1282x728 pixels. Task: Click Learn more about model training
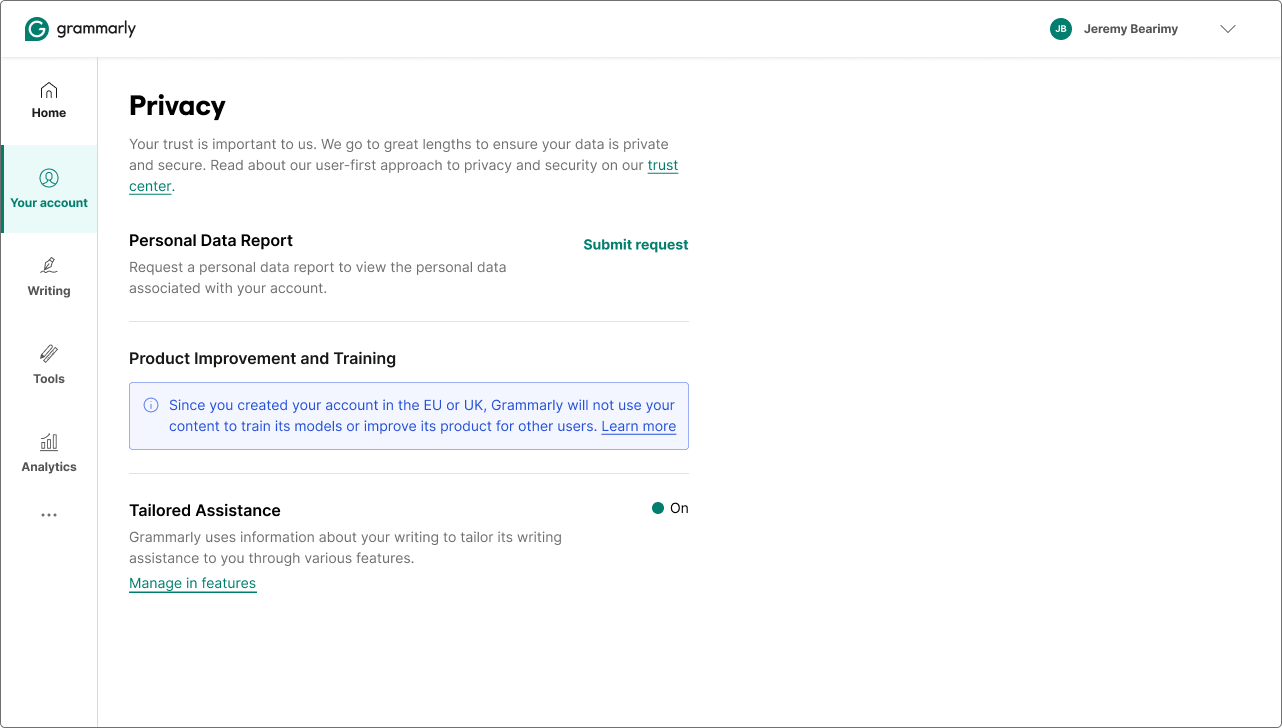[x=638, y=426]
